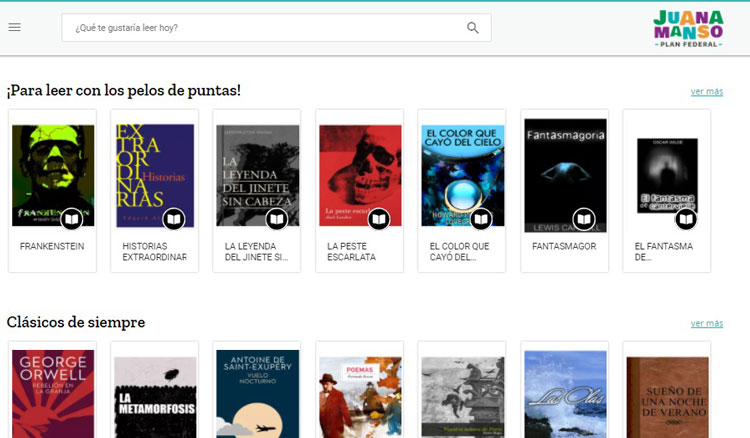Screen dimensions: 750x438
Task: Select the 'EL COLOR QUE CAYÓ DEL...' title
Action: [x=459, y=252]
